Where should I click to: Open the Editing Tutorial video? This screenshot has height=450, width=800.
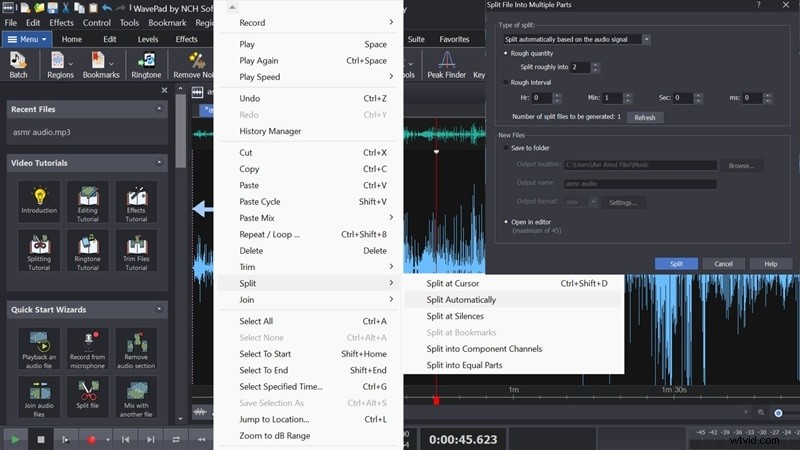click(88, 201)
